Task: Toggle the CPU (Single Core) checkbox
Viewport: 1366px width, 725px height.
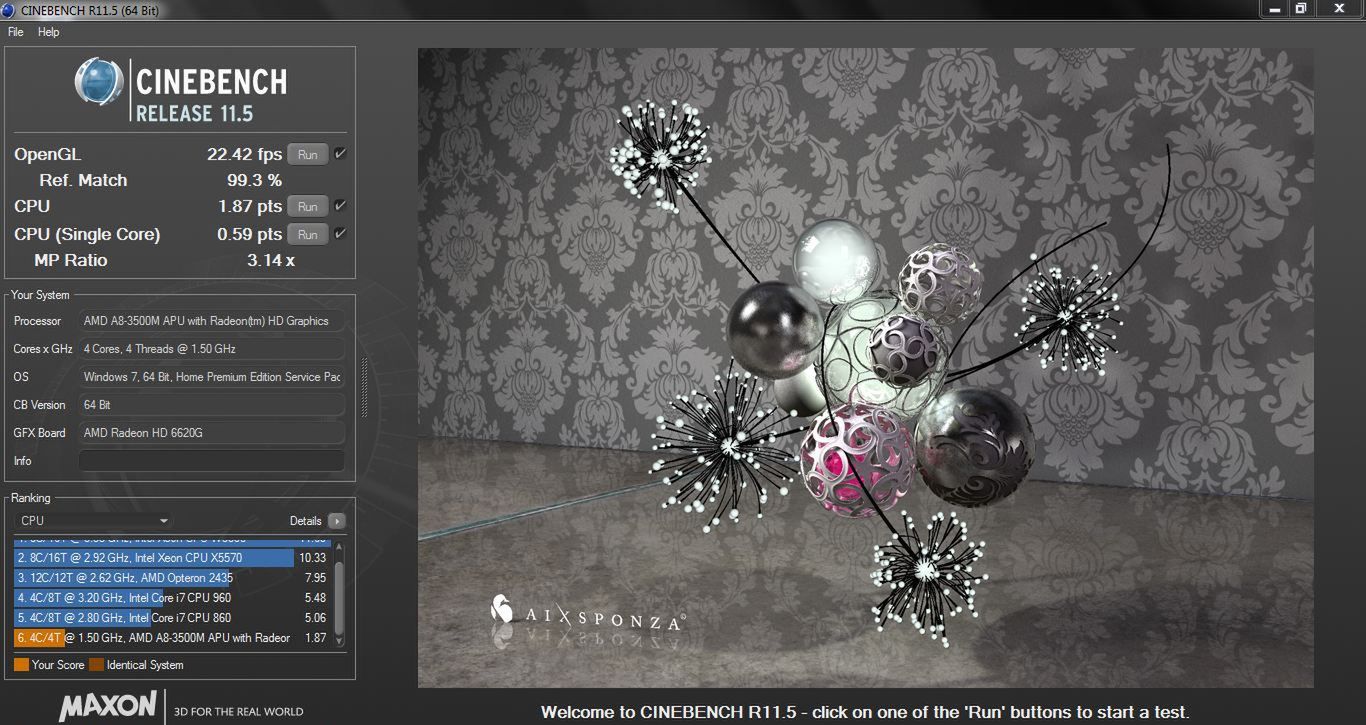Action: (x=340, y=234)
